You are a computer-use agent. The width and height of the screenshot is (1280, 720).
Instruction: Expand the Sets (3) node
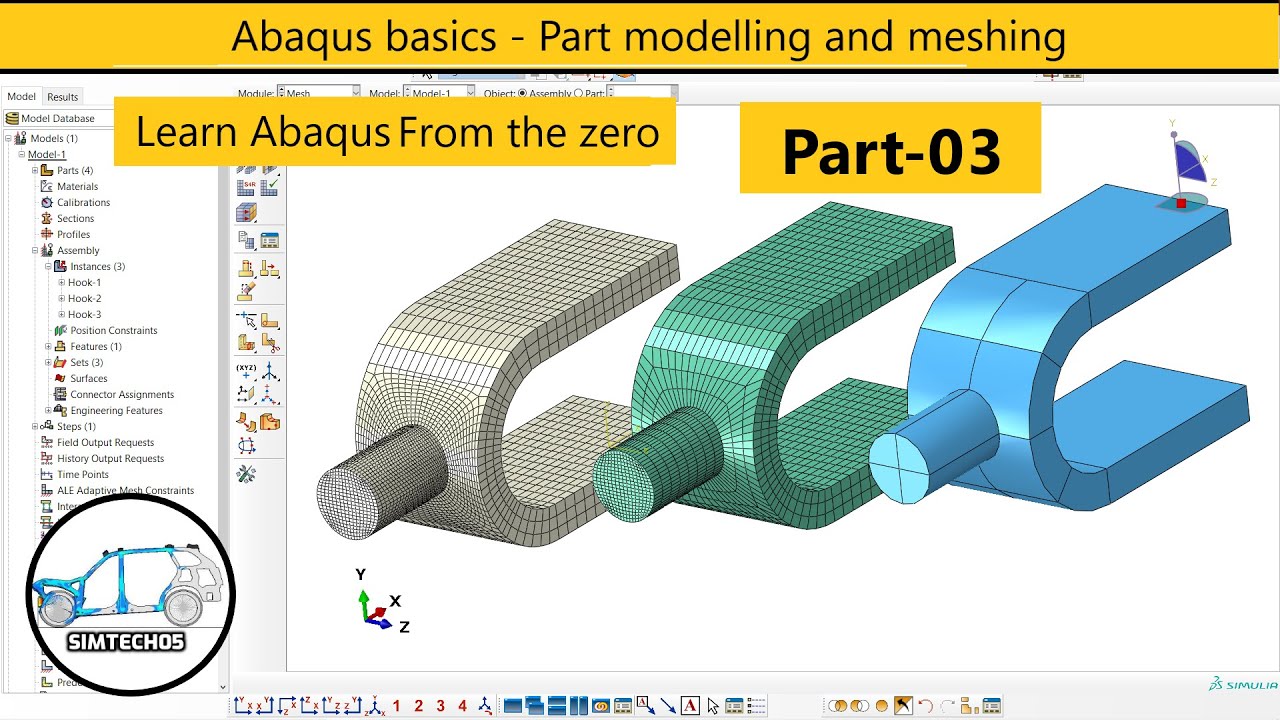pos(48,362)
